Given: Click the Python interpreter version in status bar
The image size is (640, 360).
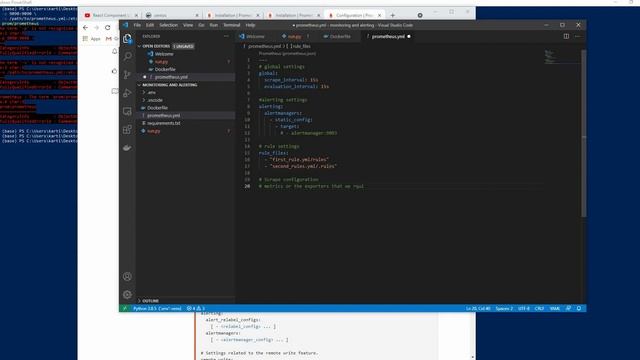Looking at the screenshot, I should [x=157, y=309].
